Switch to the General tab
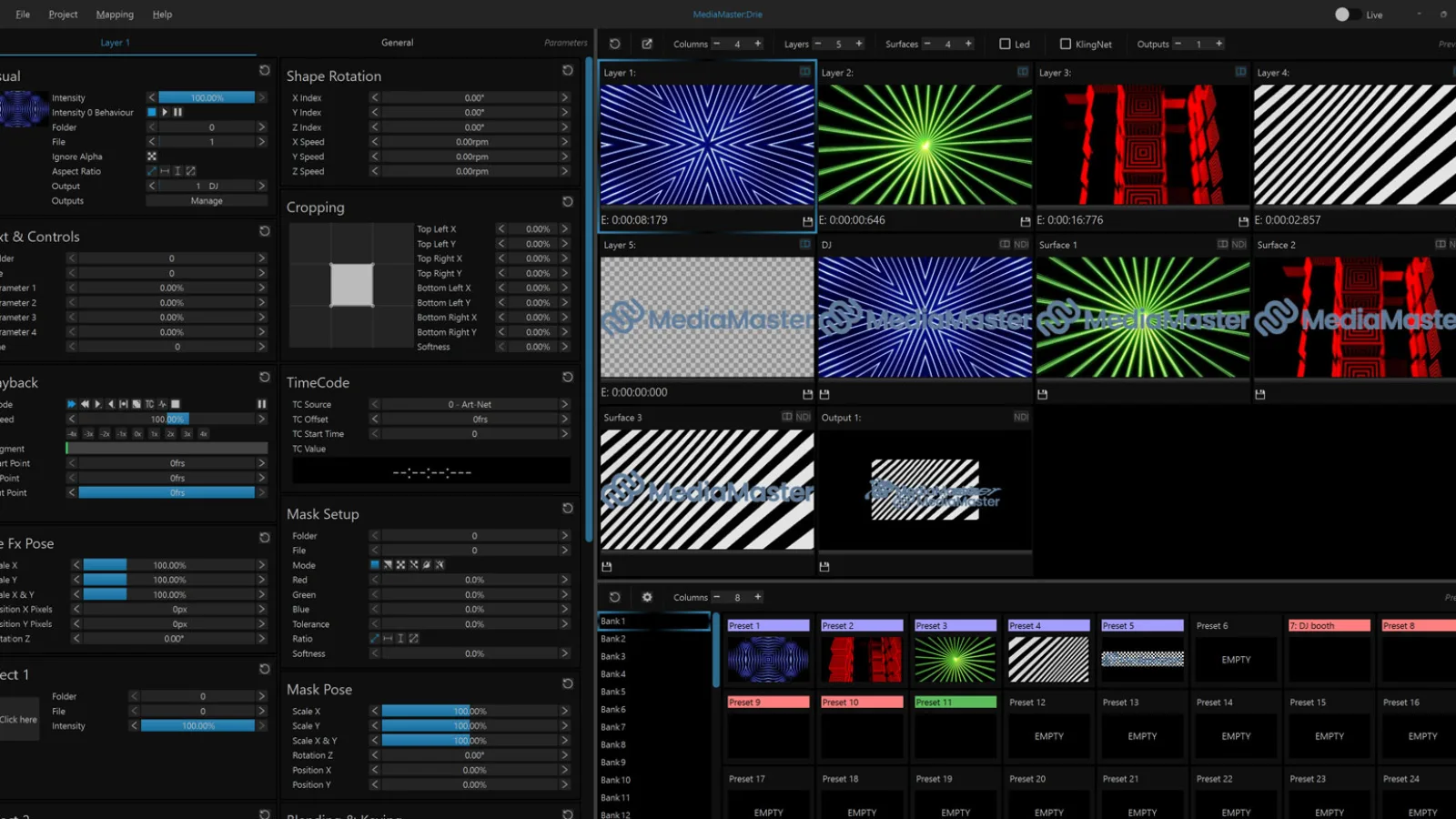This screenshot has height=819, width=1456. point(397,43)
